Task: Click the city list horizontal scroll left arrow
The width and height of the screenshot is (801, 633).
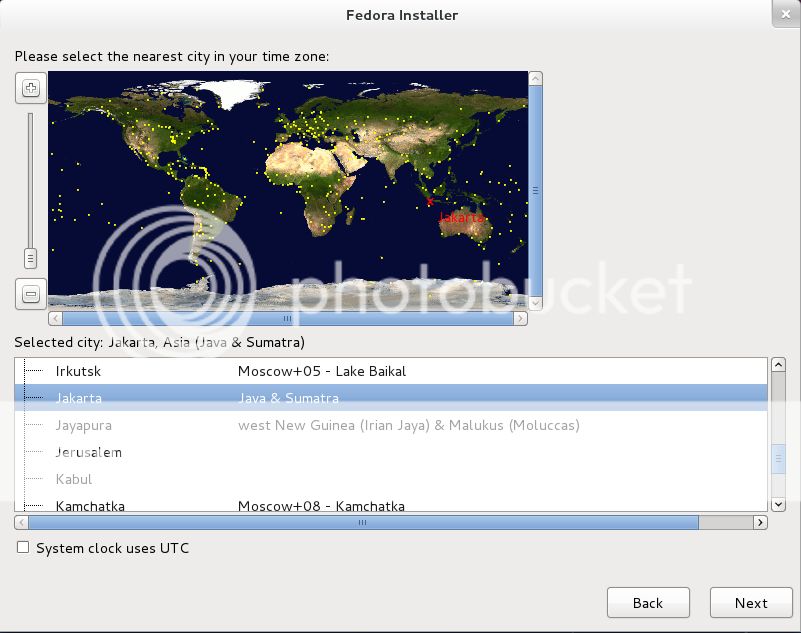Action: point(21,522)
